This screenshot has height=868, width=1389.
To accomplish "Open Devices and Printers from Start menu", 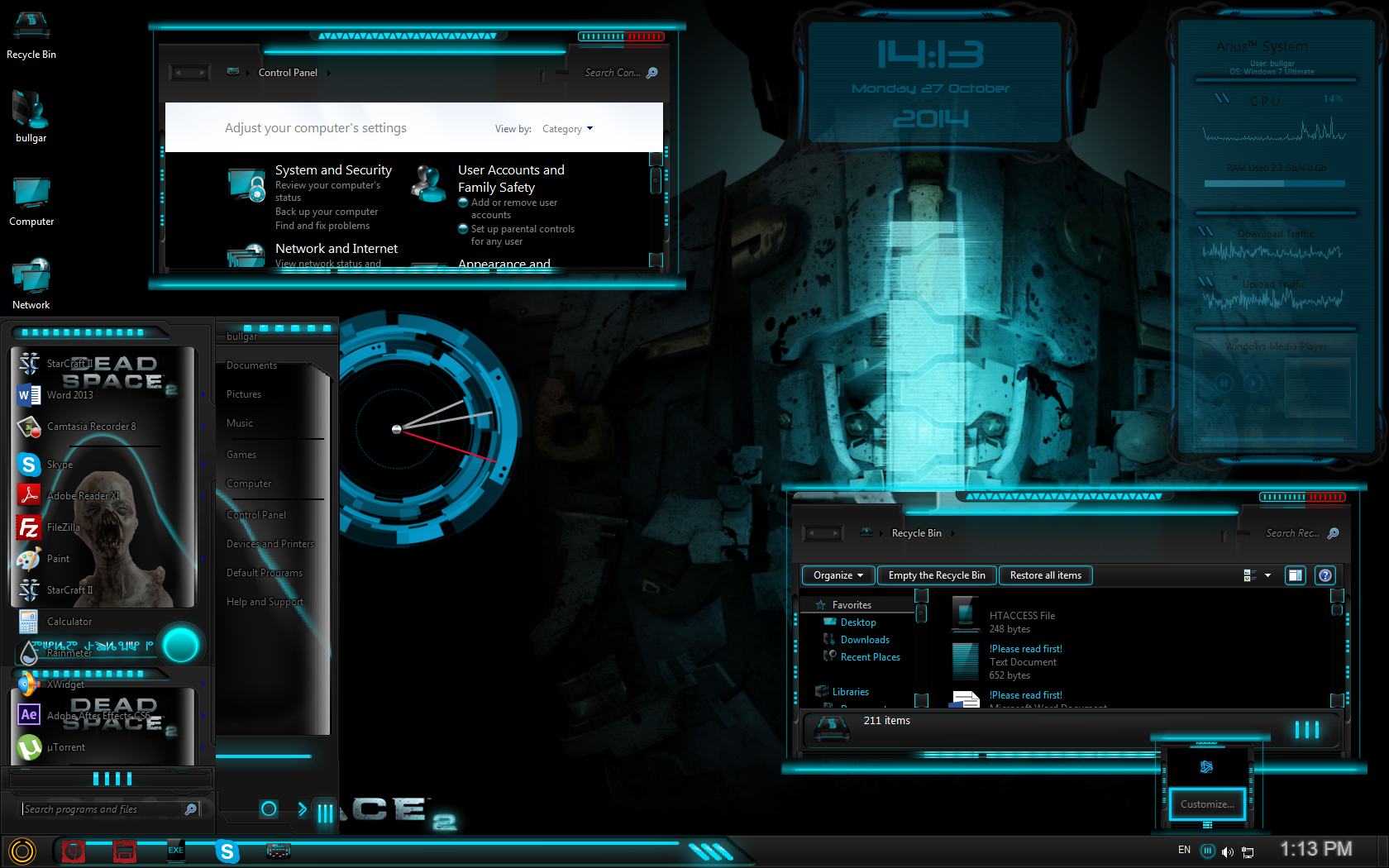I will click(270, 544).
